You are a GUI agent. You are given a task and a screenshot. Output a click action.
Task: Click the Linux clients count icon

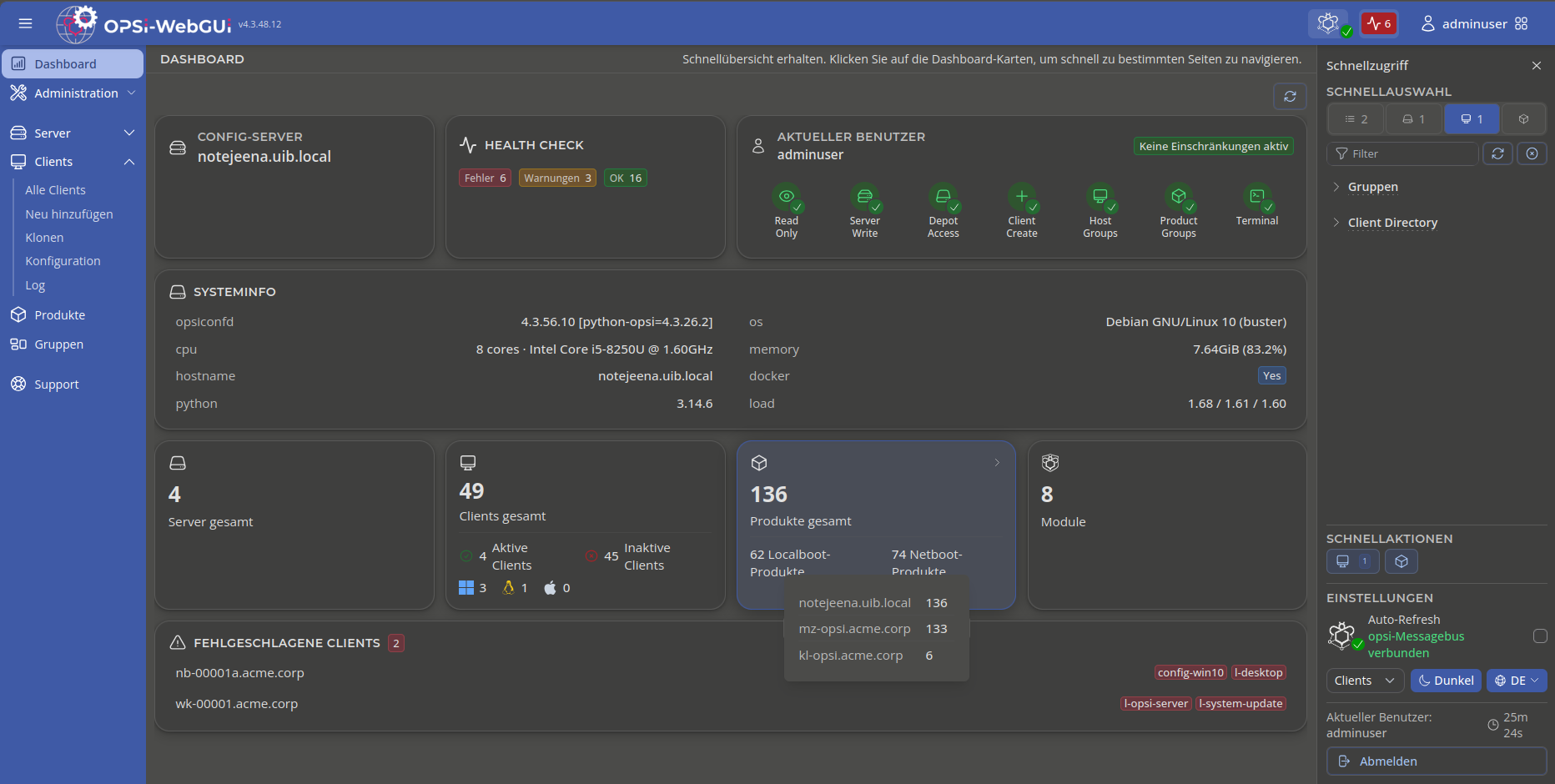(x=508, y=588)
